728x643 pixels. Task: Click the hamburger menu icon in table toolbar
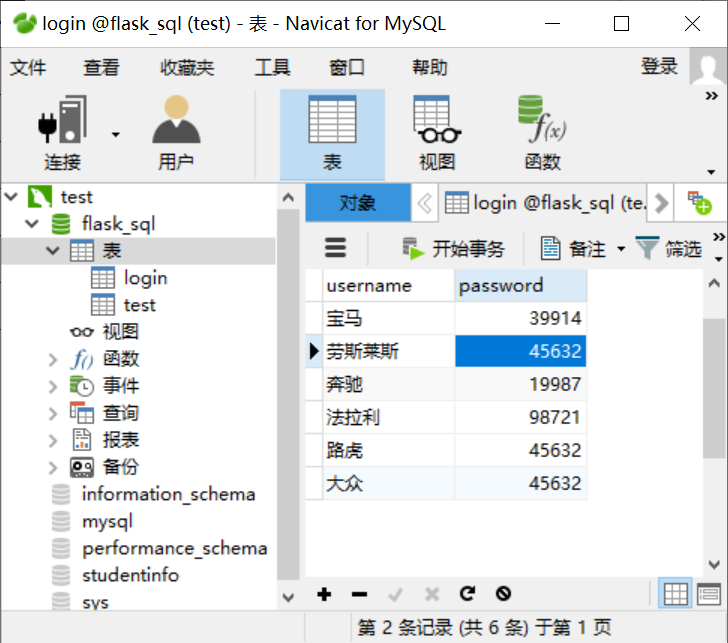click(335, 247)
